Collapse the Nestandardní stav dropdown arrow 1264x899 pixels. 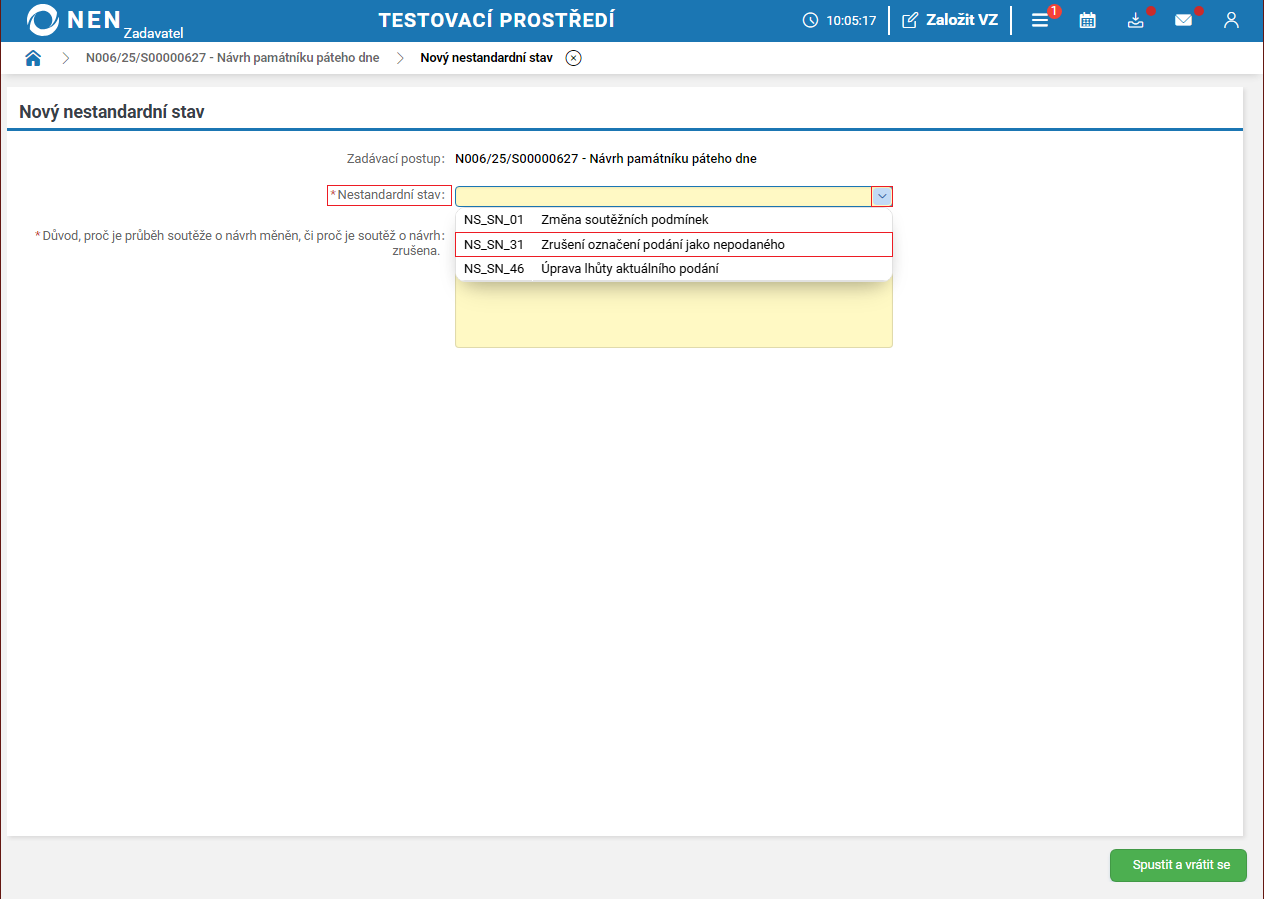click(882, 196)
